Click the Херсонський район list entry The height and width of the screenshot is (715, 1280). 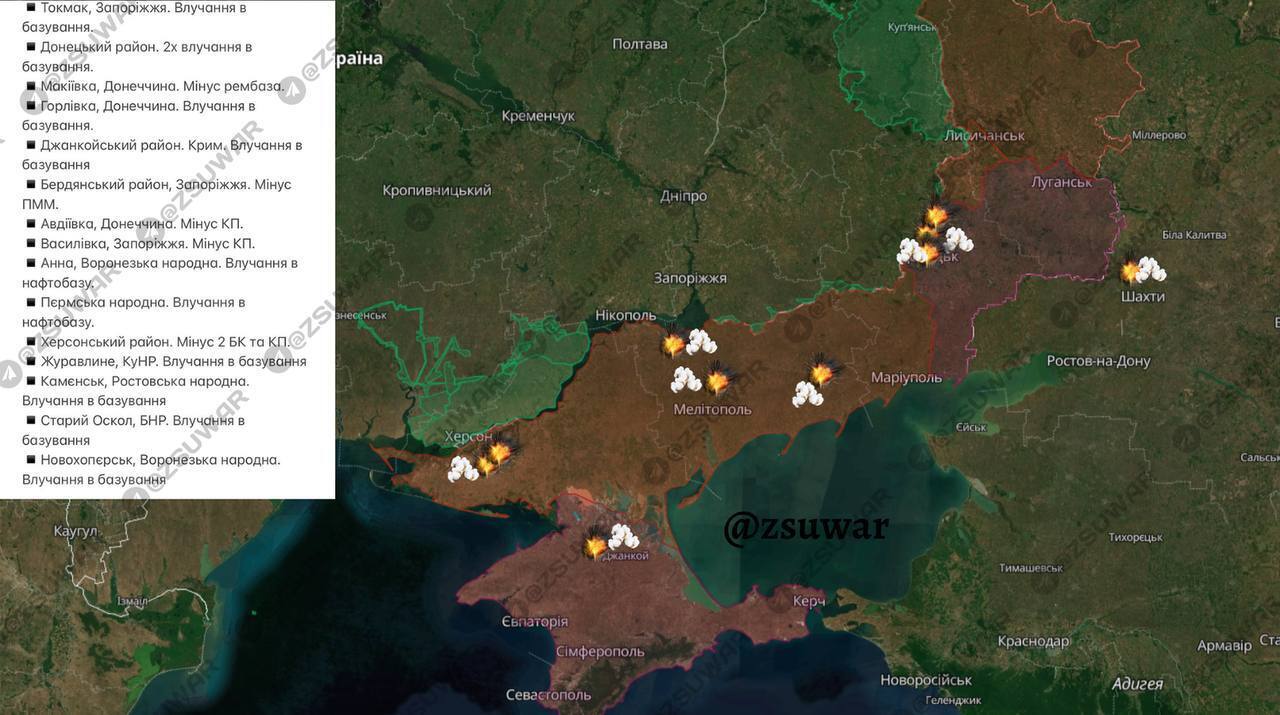[x=164, y=341]
